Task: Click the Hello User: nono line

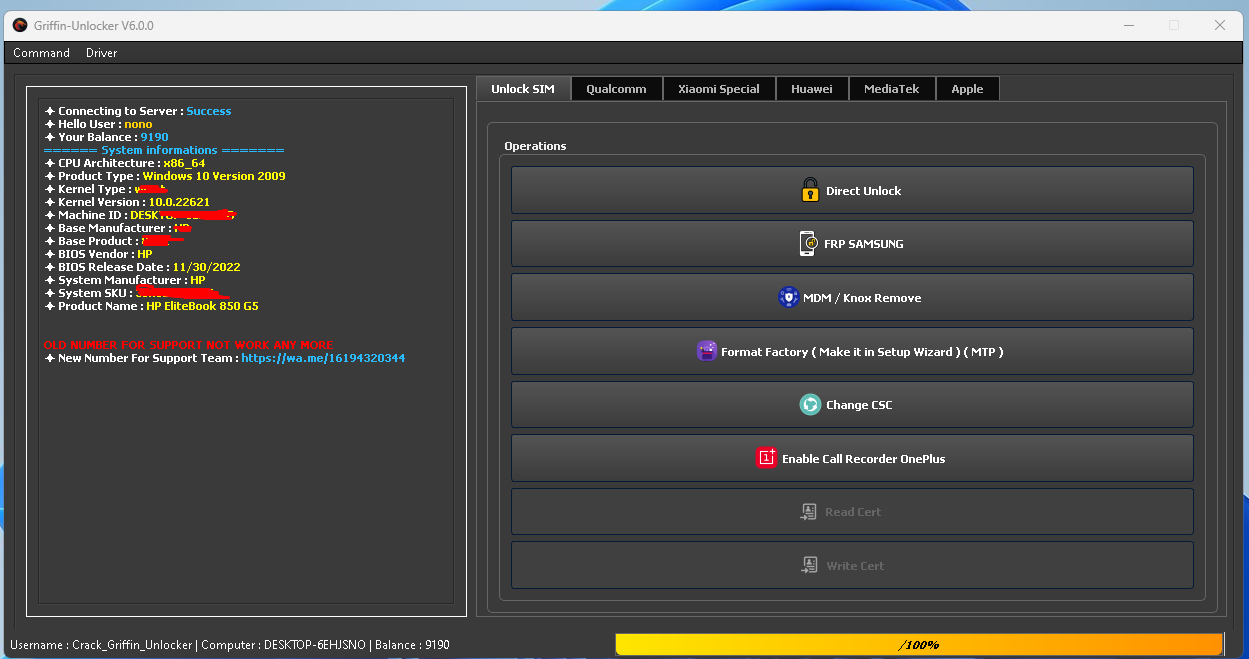Action: click(98, 124)
